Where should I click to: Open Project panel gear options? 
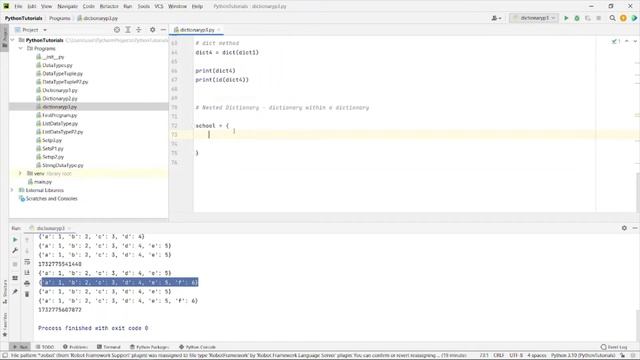click(x=152, y=30)
